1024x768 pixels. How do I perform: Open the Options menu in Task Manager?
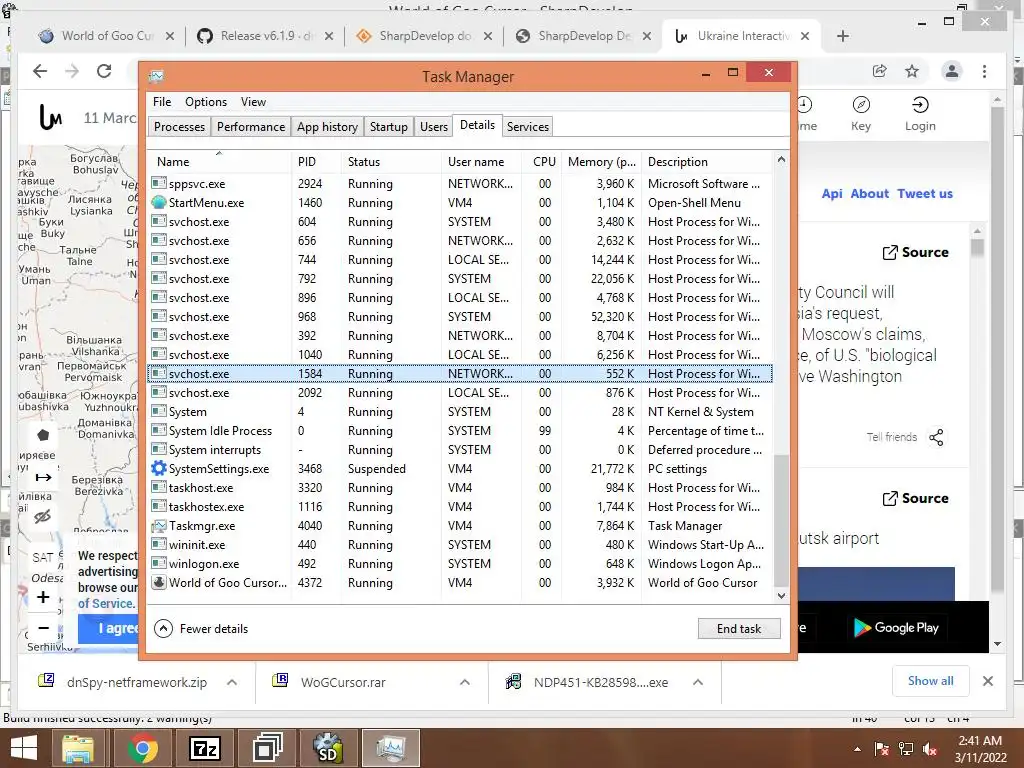click(x=206, y=102)
